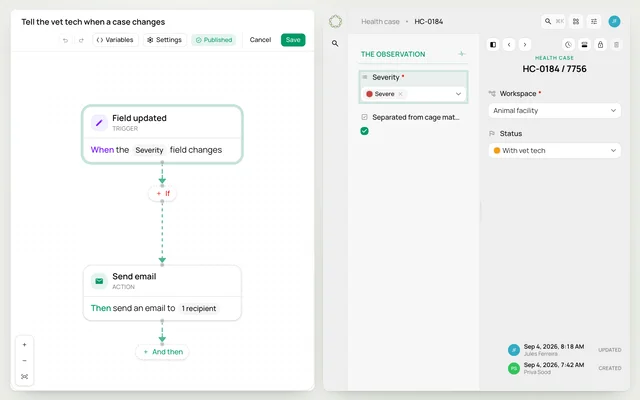640x400 pixels.
Task: Select Sep 4, 2026, 8:18 AM timestamp
Action: point(554,347)
